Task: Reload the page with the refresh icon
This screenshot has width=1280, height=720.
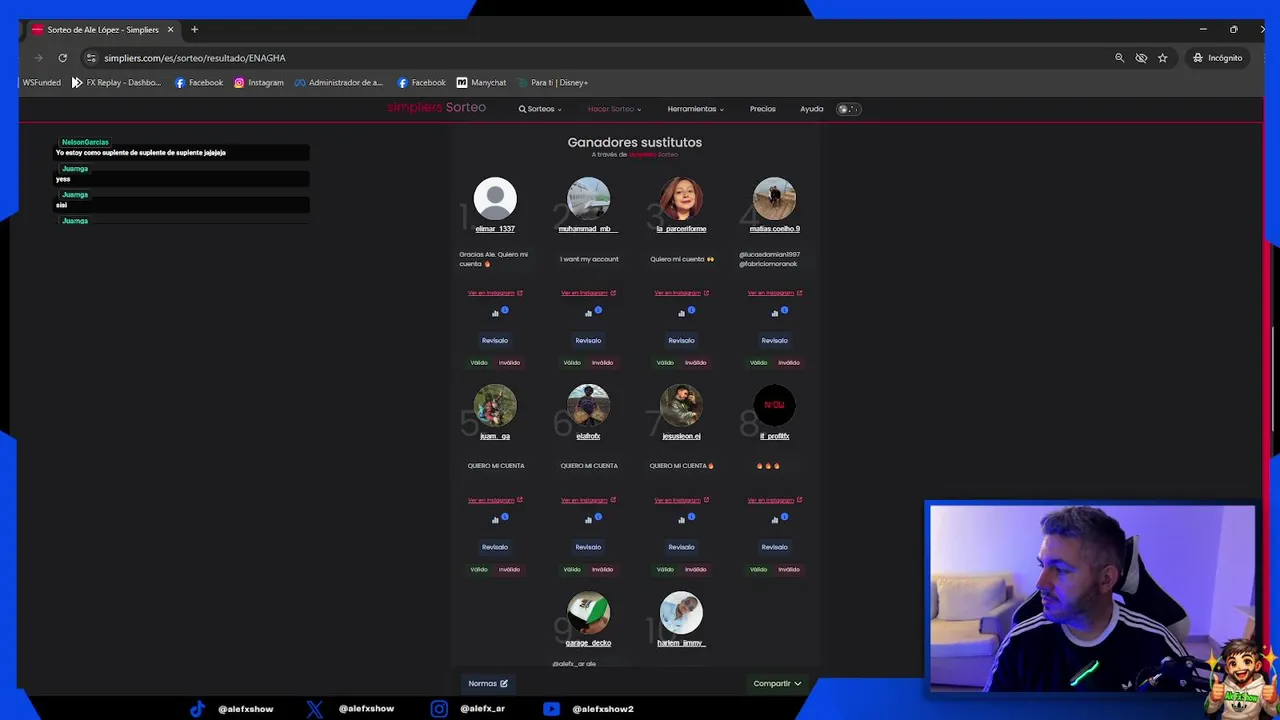Action: tap(62, 58)
